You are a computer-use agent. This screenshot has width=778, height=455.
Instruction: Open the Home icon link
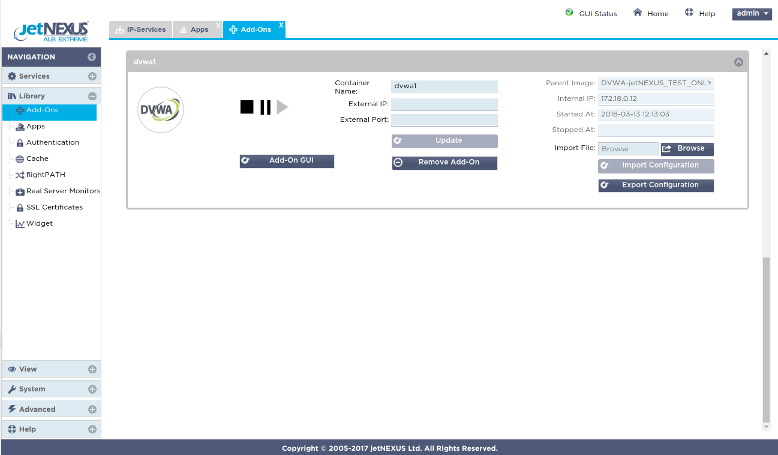pos(650,14)
